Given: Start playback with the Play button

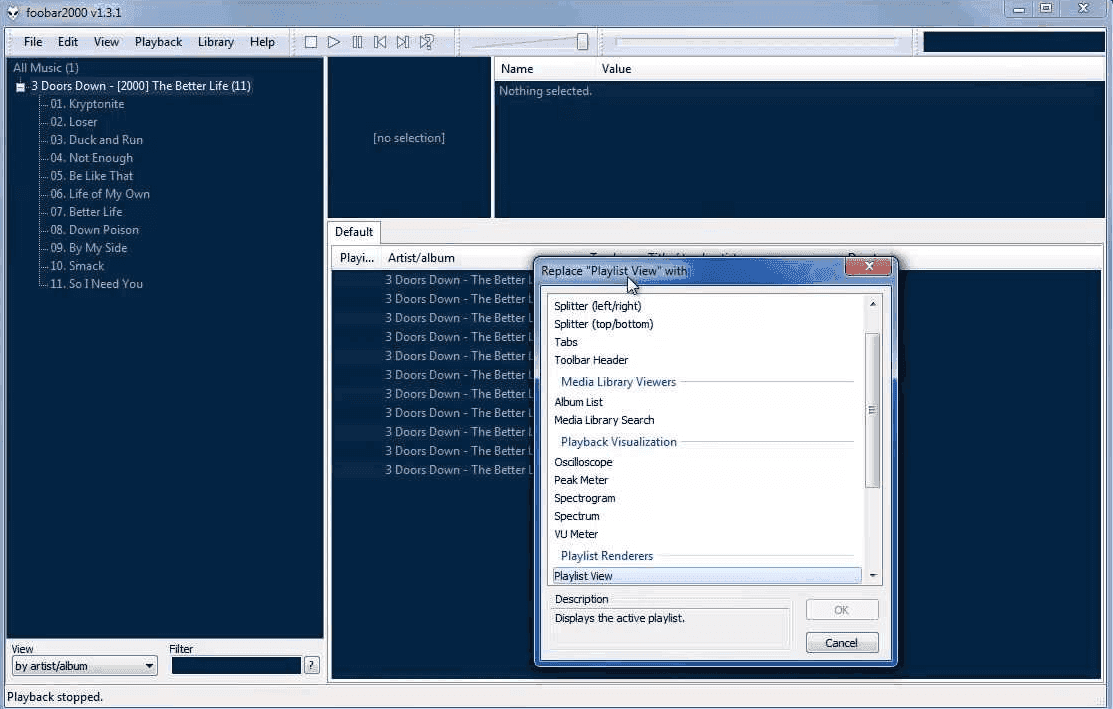Looking at the screenshot, I should [x=334, y=42].
